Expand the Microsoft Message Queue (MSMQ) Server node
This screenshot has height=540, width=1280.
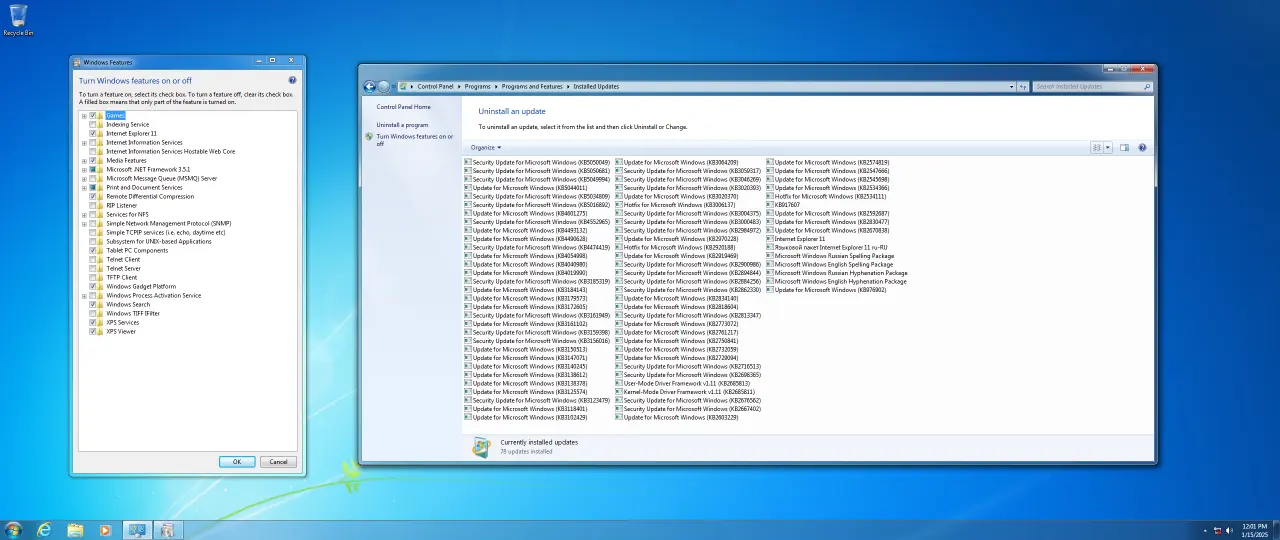tap(85, 178)
